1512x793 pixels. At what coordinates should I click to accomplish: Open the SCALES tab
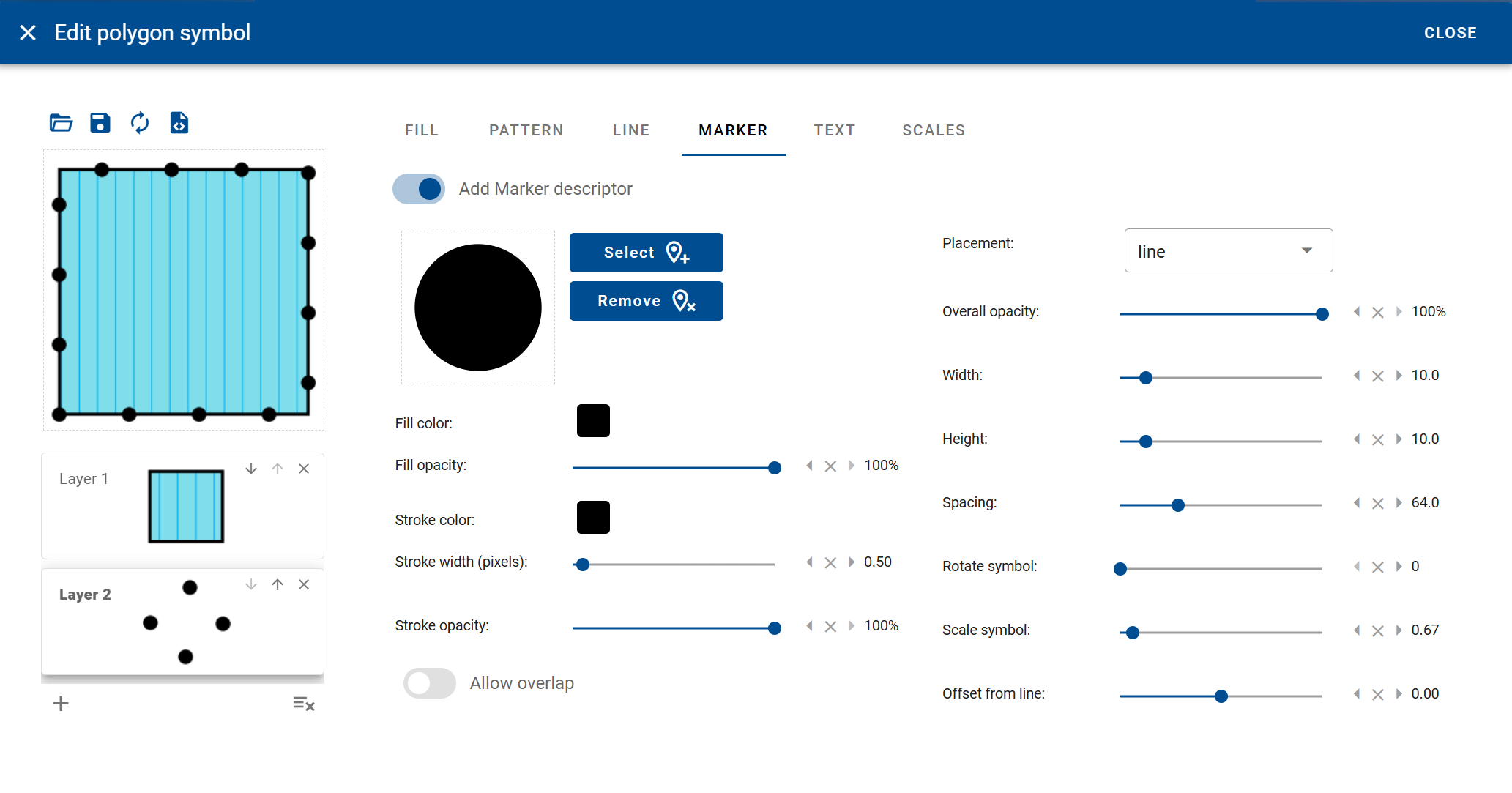click(934, 130)
